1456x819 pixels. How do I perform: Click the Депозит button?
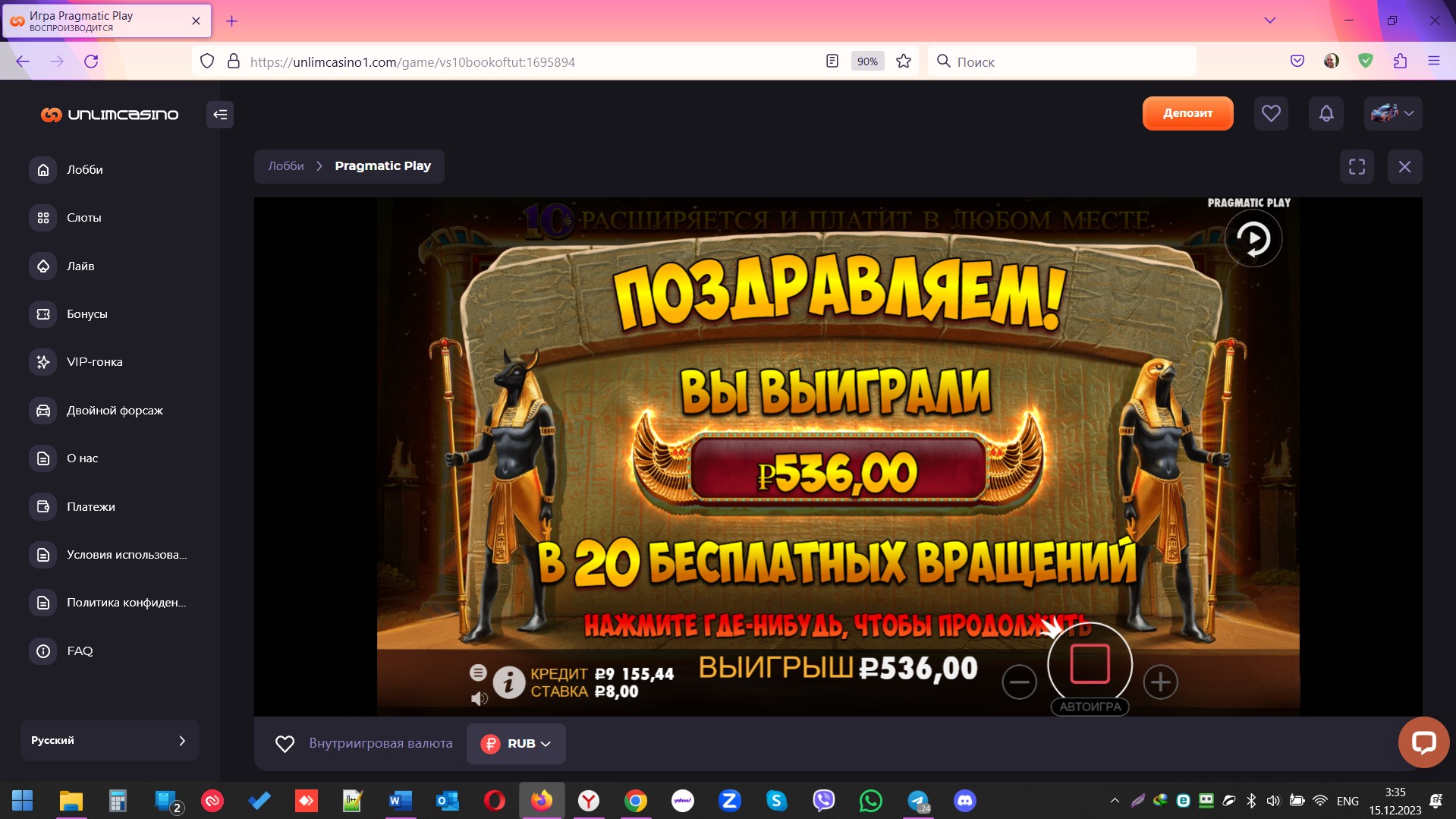(1187, 114)
